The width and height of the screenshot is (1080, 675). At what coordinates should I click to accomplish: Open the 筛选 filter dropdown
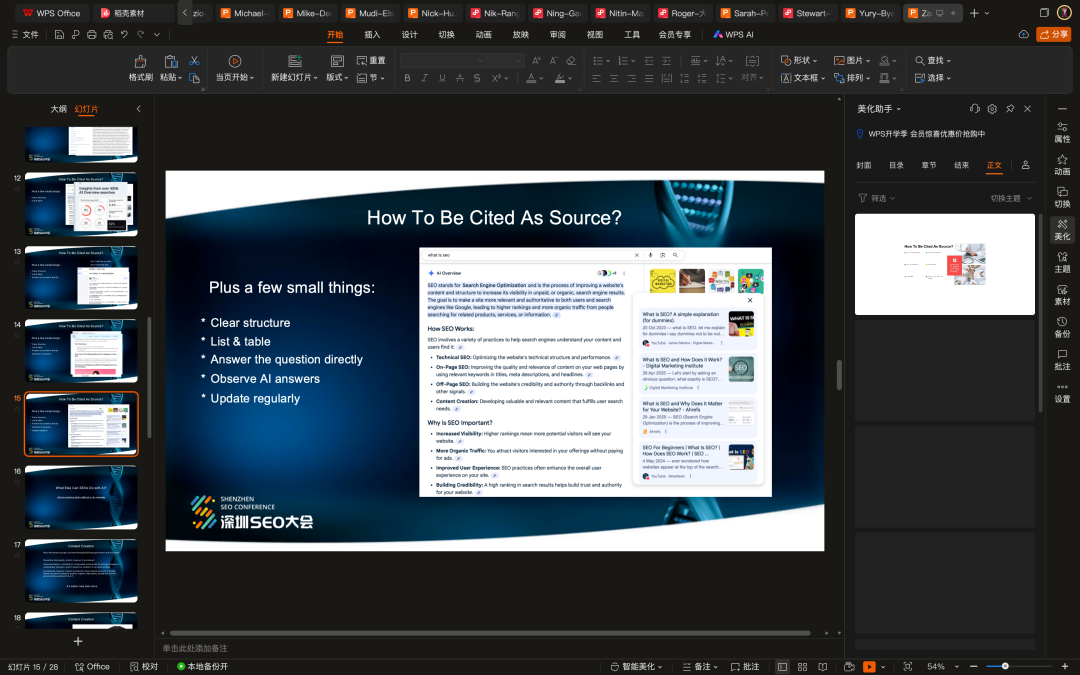point(876,198)
